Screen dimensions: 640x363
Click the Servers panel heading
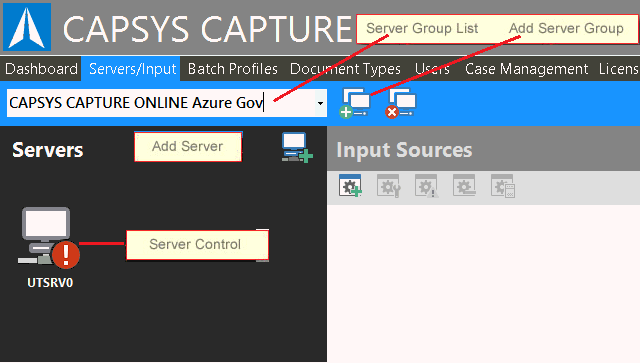point(48,150)
